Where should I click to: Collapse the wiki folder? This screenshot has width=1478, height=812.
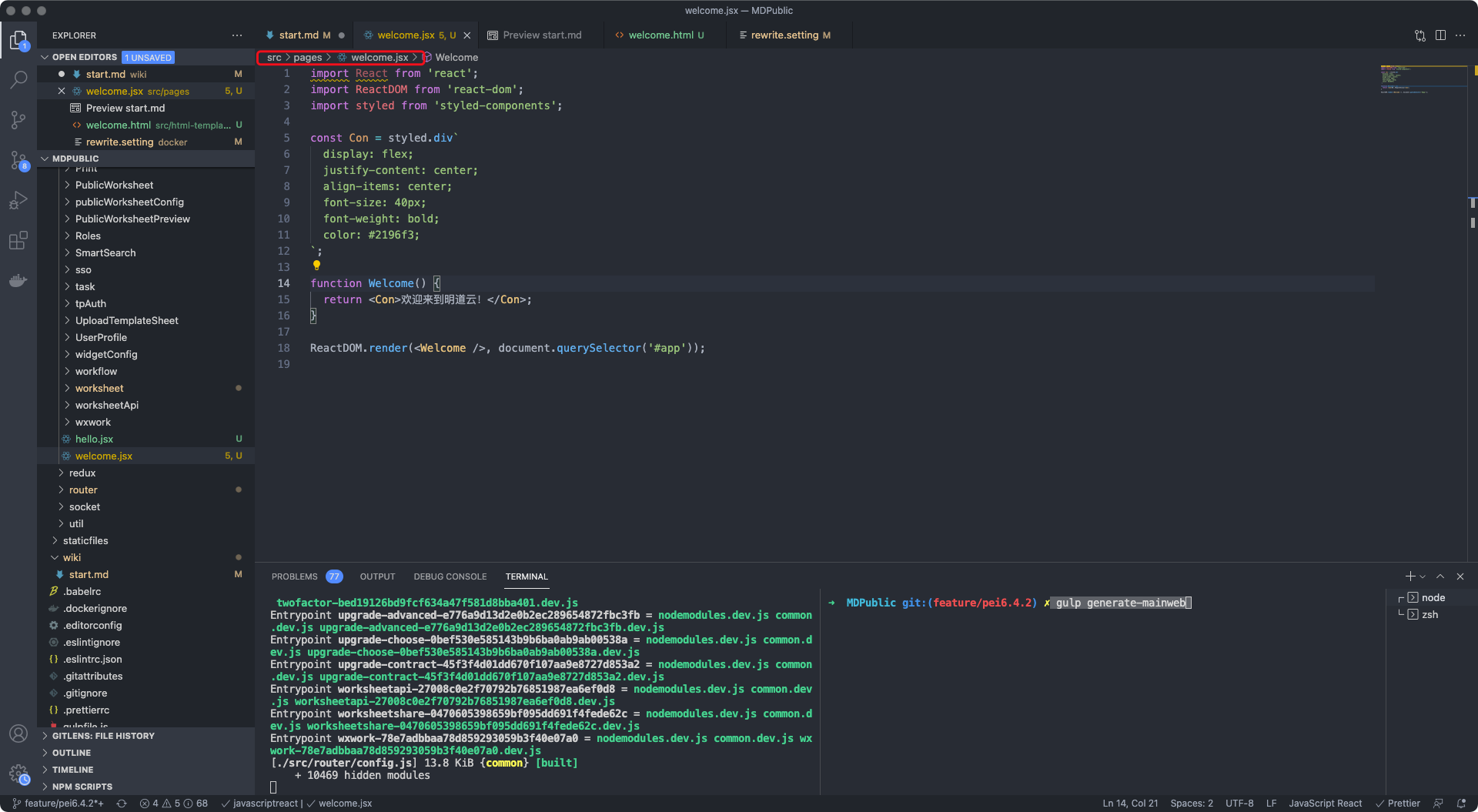coord(72,557)
